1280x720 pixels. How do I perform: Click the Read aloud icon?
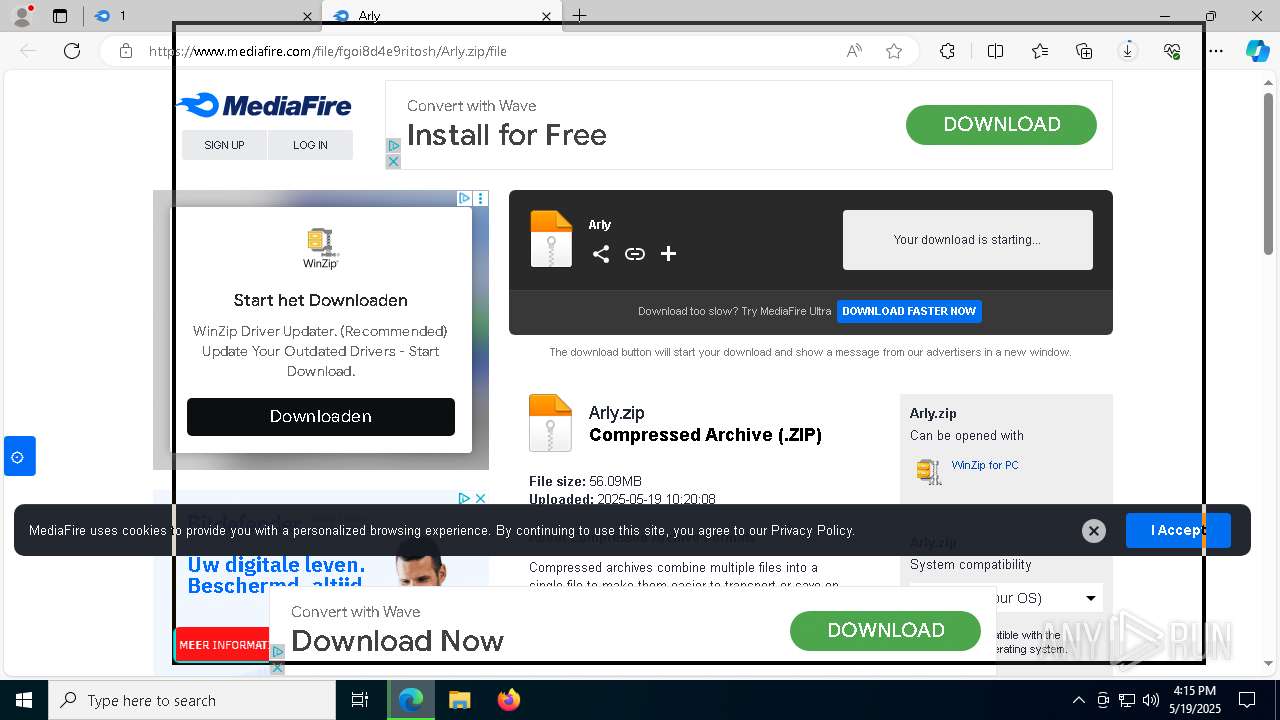[x=854, y=51]
